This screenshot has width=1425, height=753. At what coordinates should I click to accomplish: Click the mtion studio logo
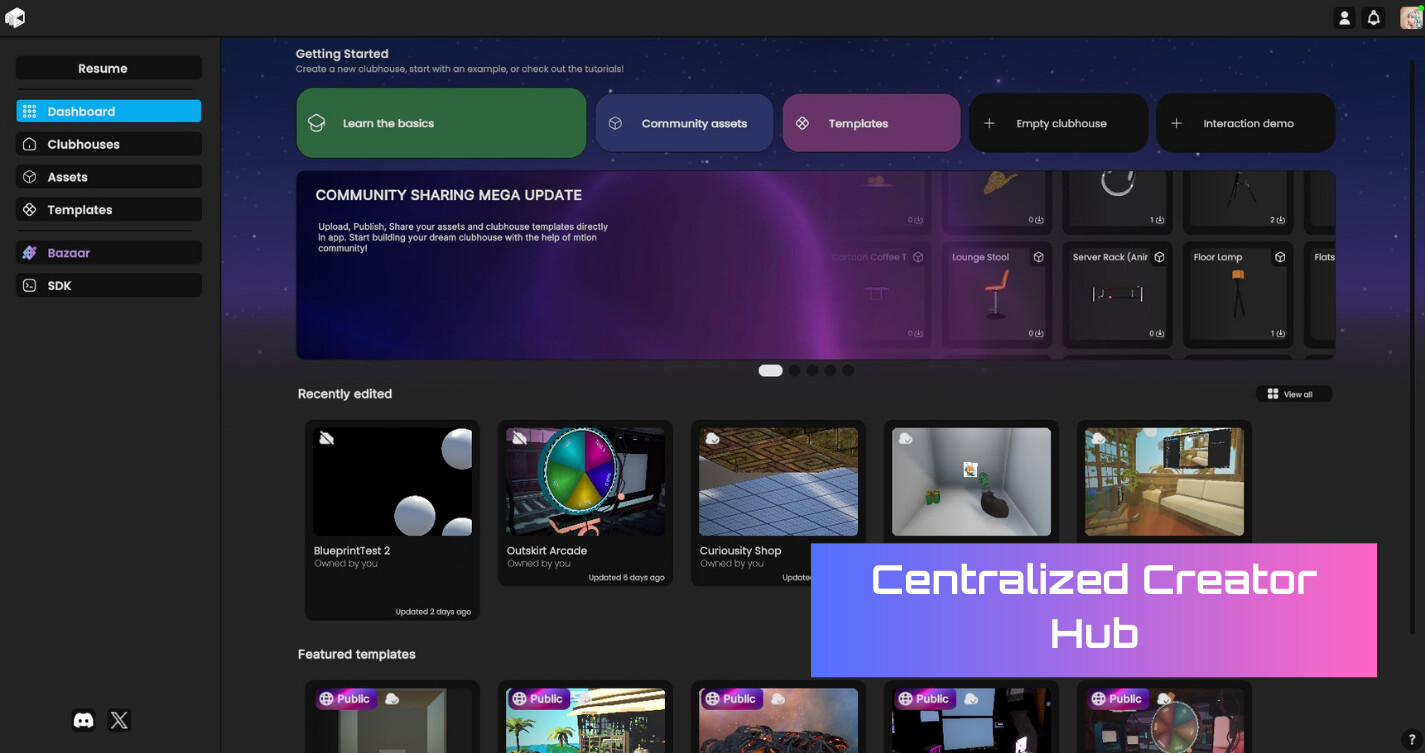tap(15, 16)
